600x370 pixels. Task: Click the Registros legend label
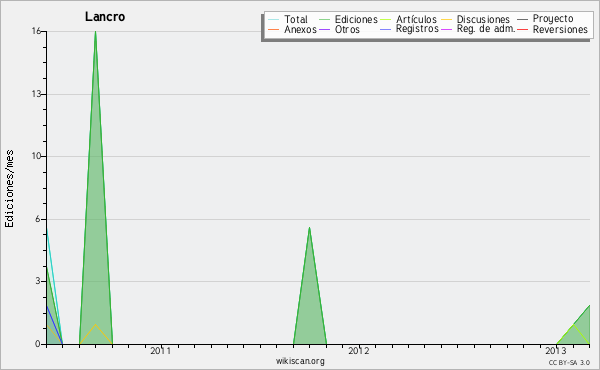(x=417, y=29)
